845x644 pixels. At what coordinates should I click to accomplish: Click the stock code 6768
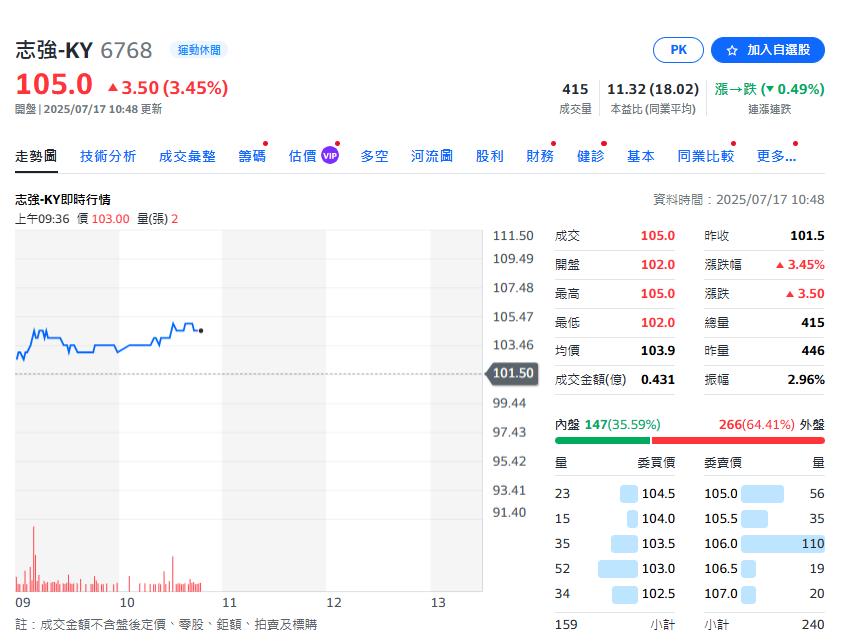tap(126, 51)
